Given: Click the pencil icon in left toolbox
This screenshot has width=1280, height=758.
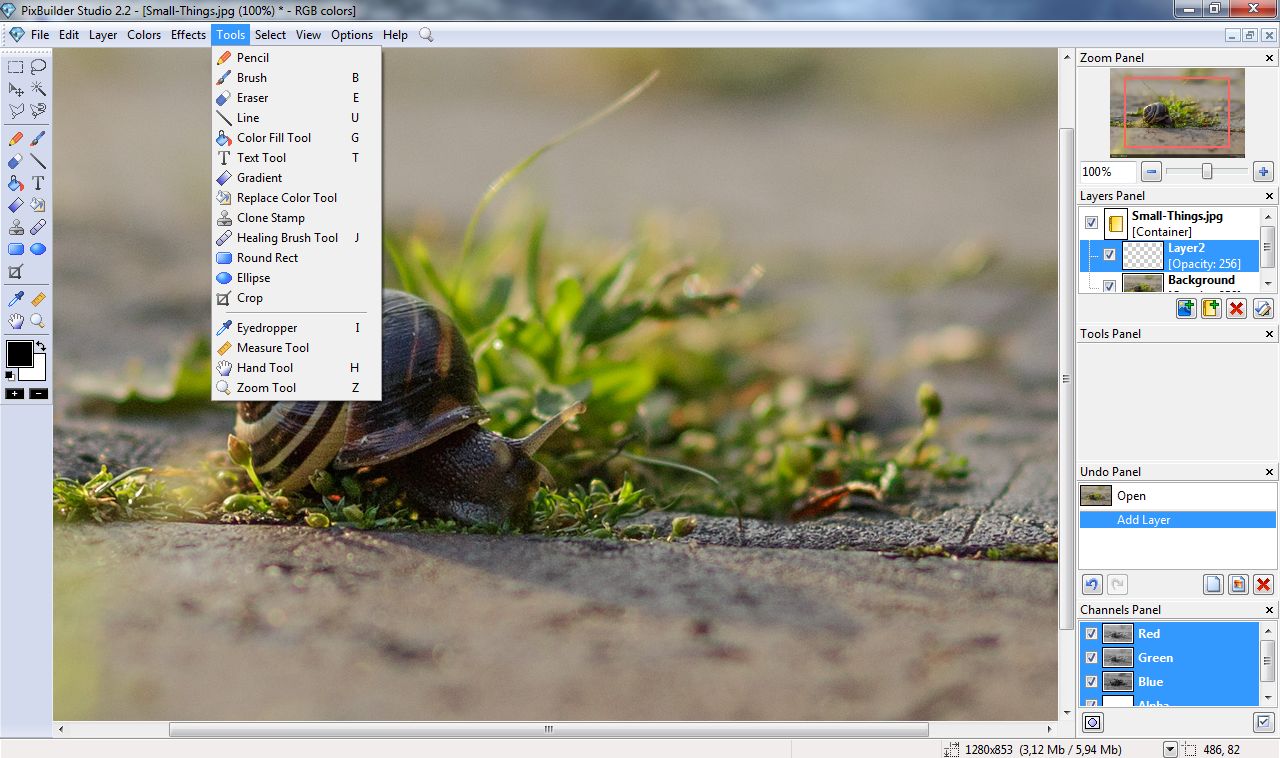Looking at the screenshot, I should click(x=16, y=139).
